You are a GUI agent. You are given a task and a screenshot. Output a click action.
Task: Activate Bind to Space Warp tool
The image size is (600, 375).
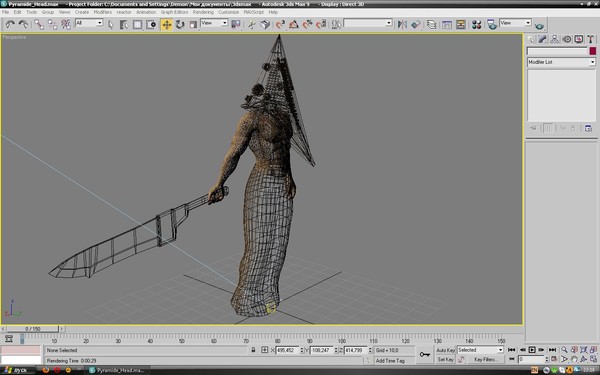pos(66,24)
